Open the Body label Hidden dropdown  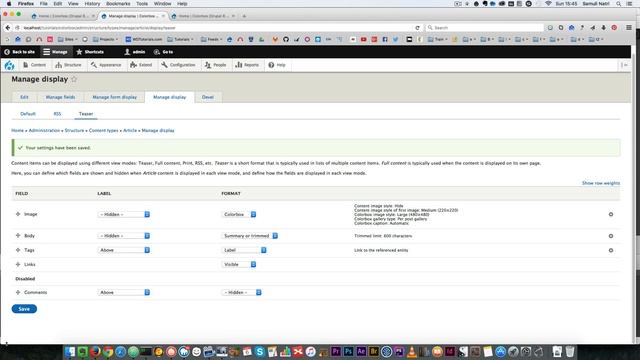(x=124, y=236)
